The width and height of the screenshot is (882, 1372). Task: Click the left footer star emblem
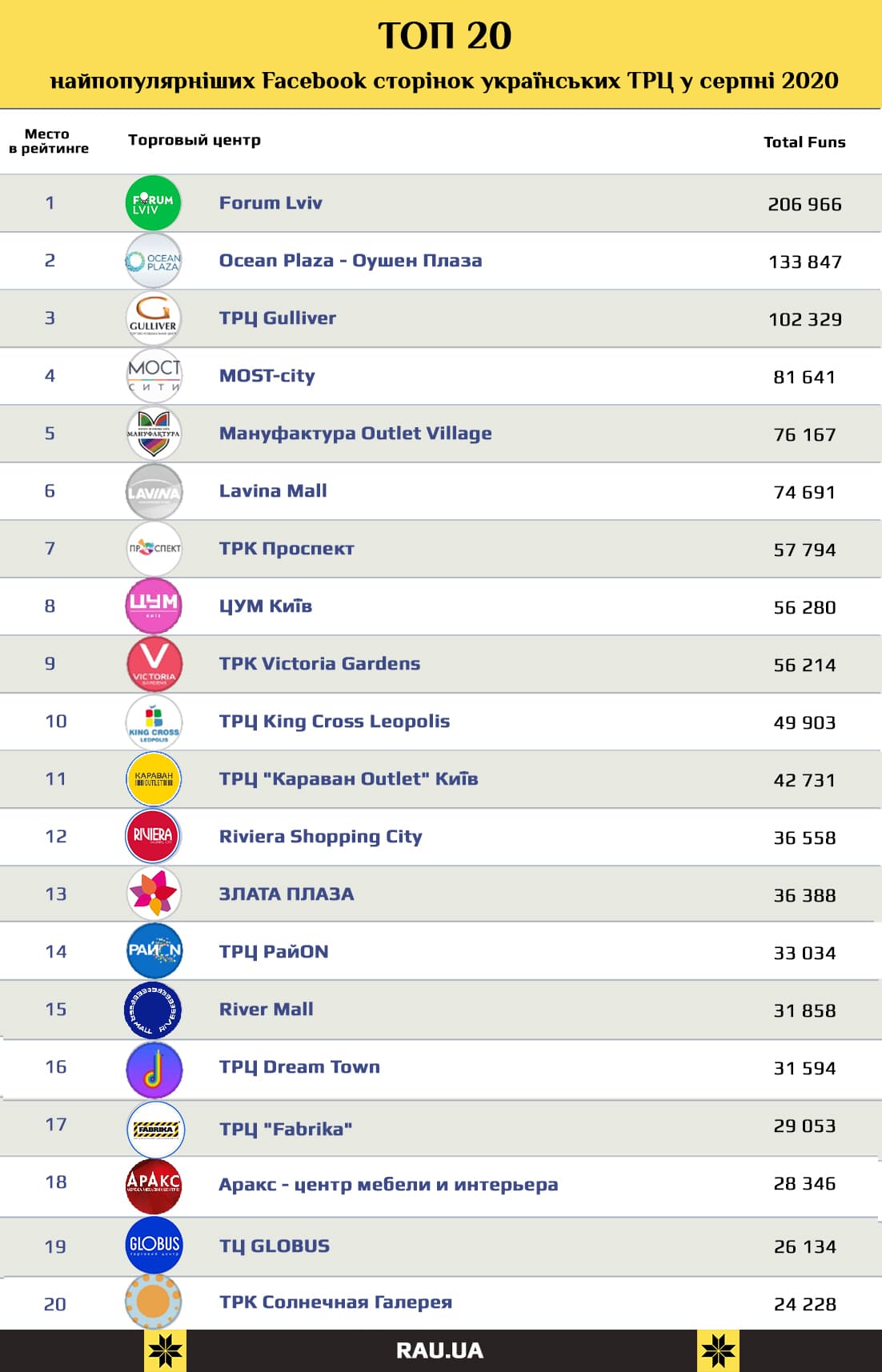[x=166, y=1351]
